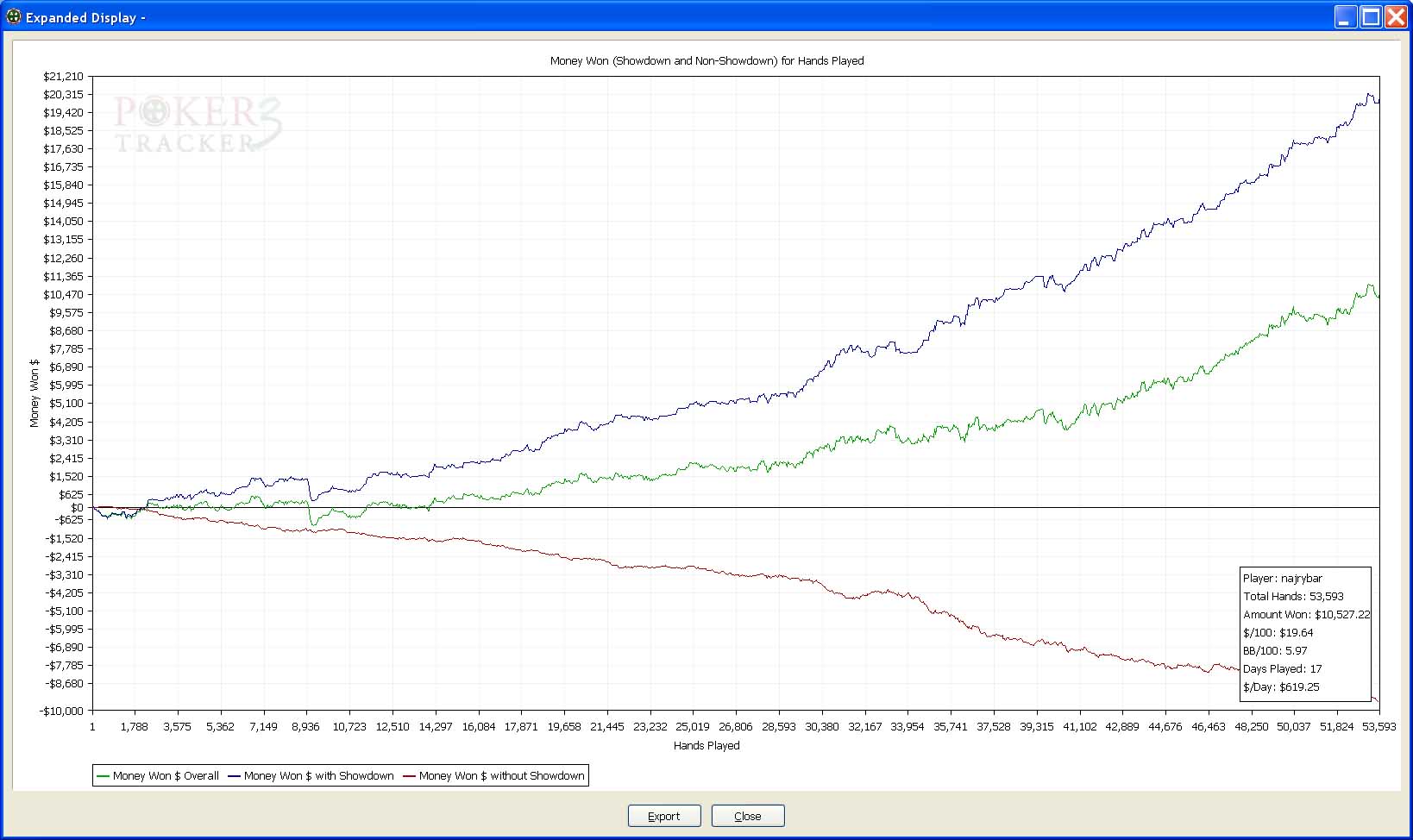Click the 'Money Won $ with Showdown' legend label
This screenshot has width=1413, height=840.
(x=318, y=776)
